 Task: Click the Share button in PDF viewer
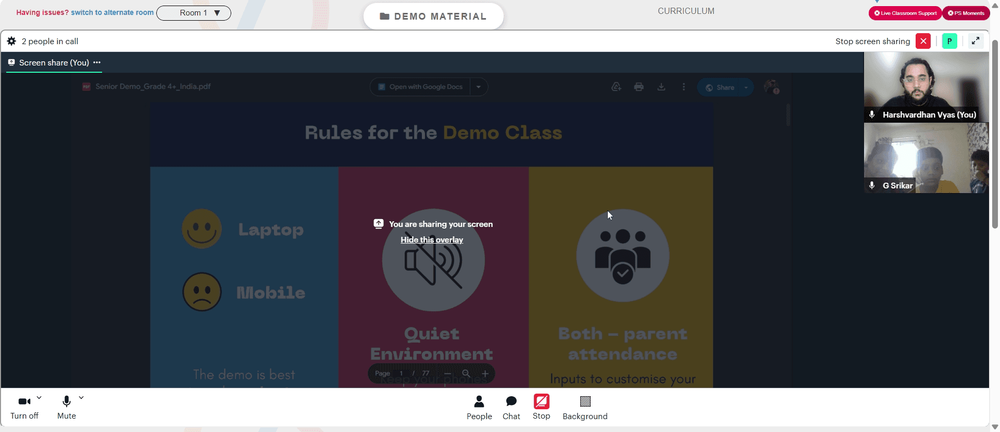point(719,87)
